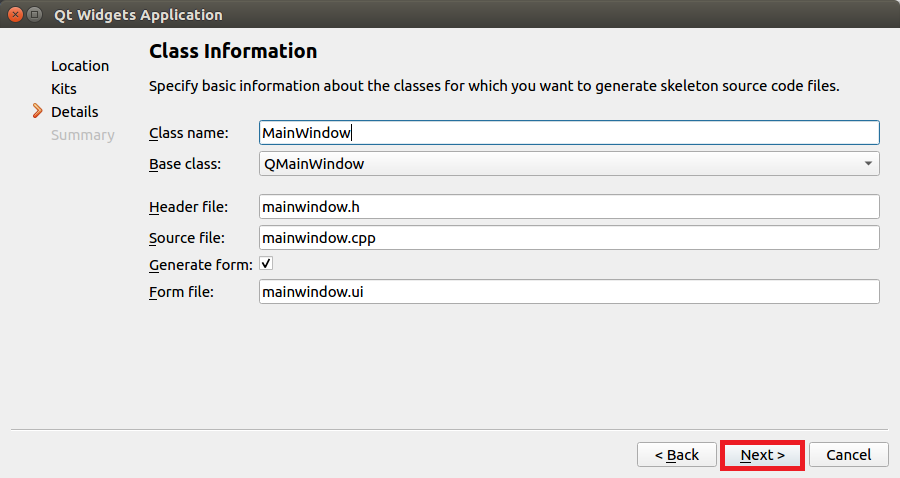The image size is (900, 478).
Task: Select the Kits step in sidebar
Action: click(x=64, y=89)
